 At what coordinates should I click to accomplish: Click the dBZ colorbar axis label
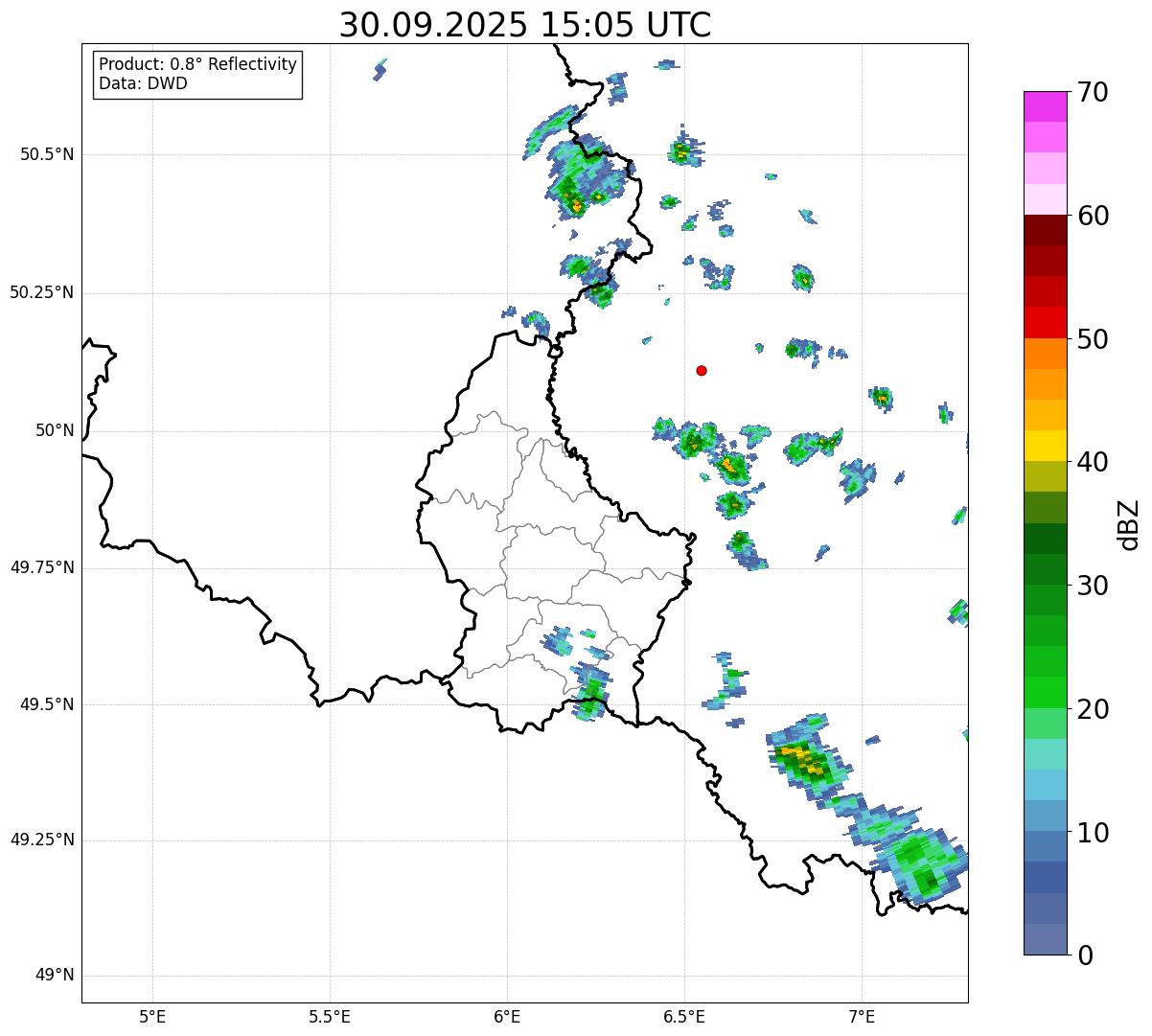pyautogui.click(x=1129, y=524)
